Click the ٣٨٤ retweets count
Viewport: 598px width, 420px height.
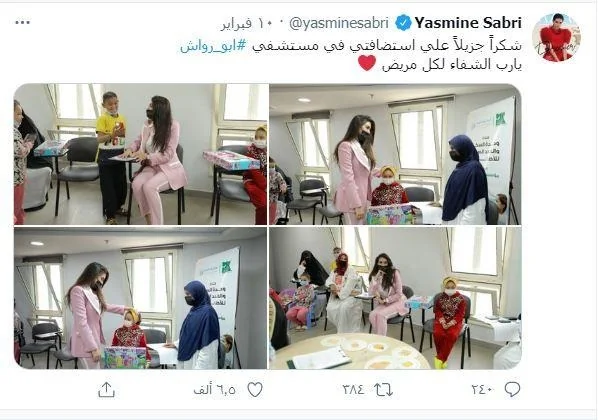tap(354, 390)
